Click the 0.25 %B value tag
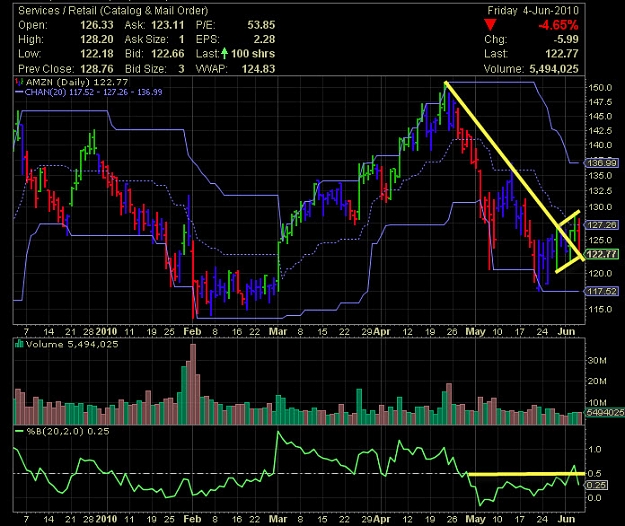 pyautogui.click(x=597, y=485)
